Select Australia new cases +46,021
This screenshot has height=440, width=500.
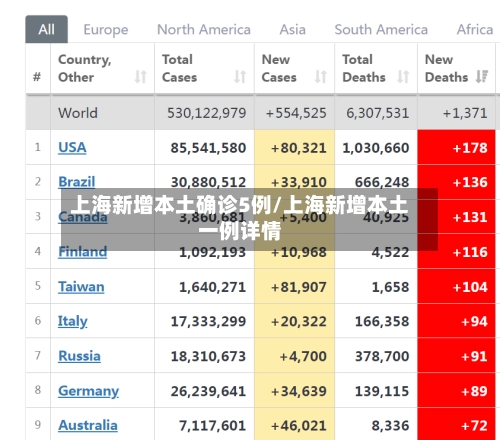pos(299,426)
